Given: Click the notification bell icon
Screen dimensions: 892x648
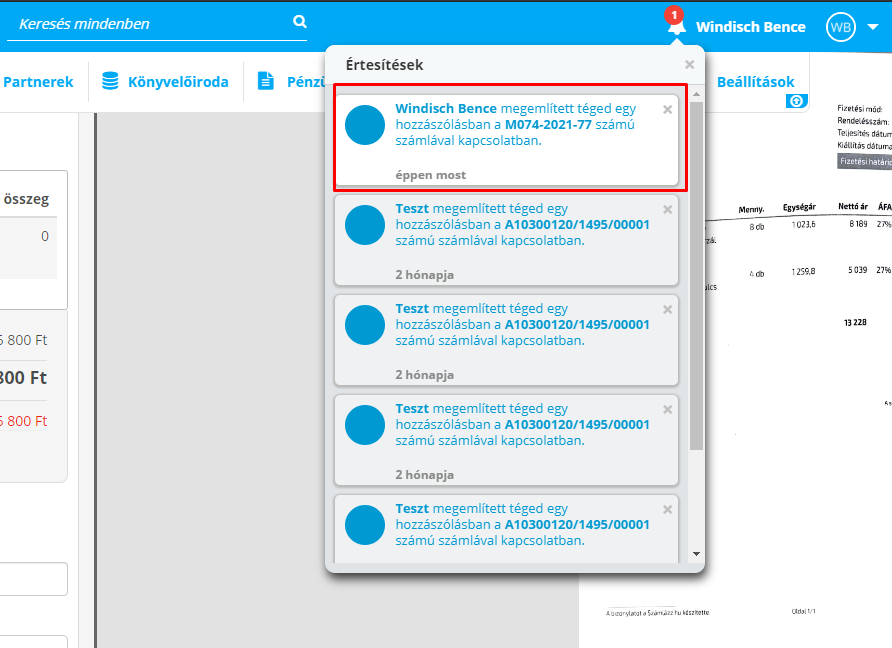Looking at the screenshot, I should (x=677, y=26).
